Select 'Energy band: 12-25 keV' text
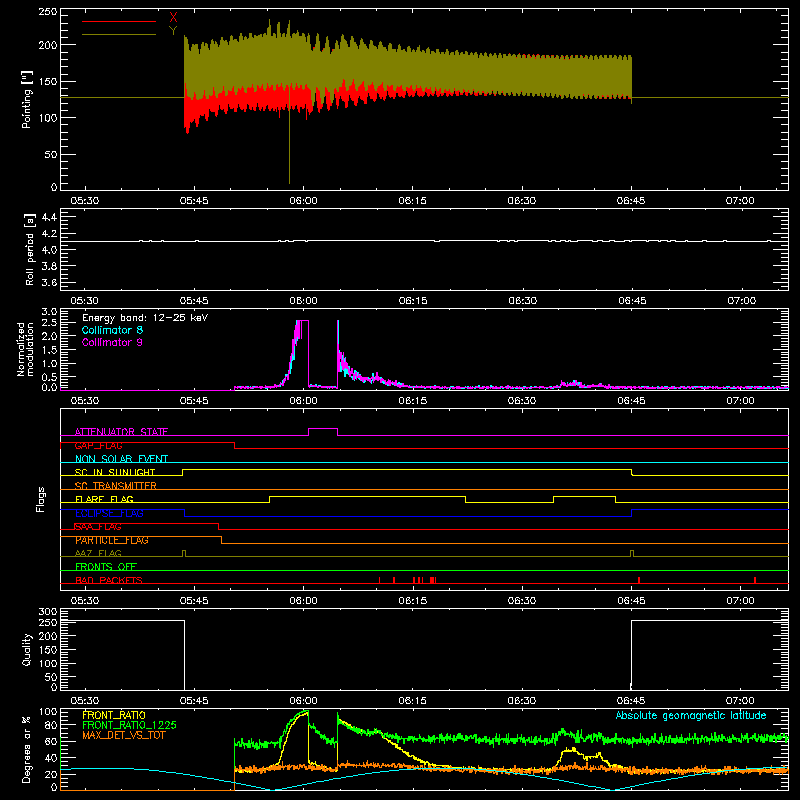800x800 pixels. [x=145, y=318]
